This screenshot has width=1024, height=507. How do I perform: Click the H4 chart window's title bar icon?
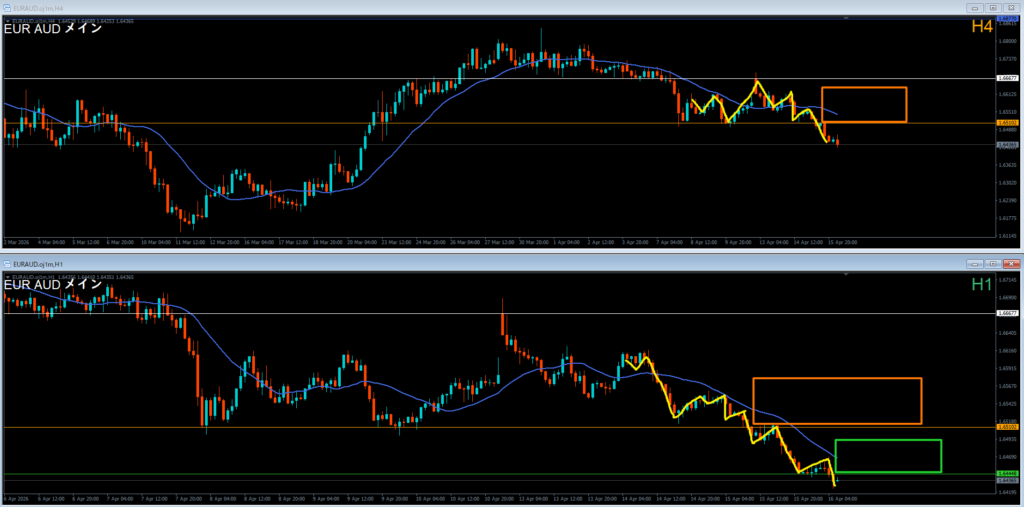point(8,8)
